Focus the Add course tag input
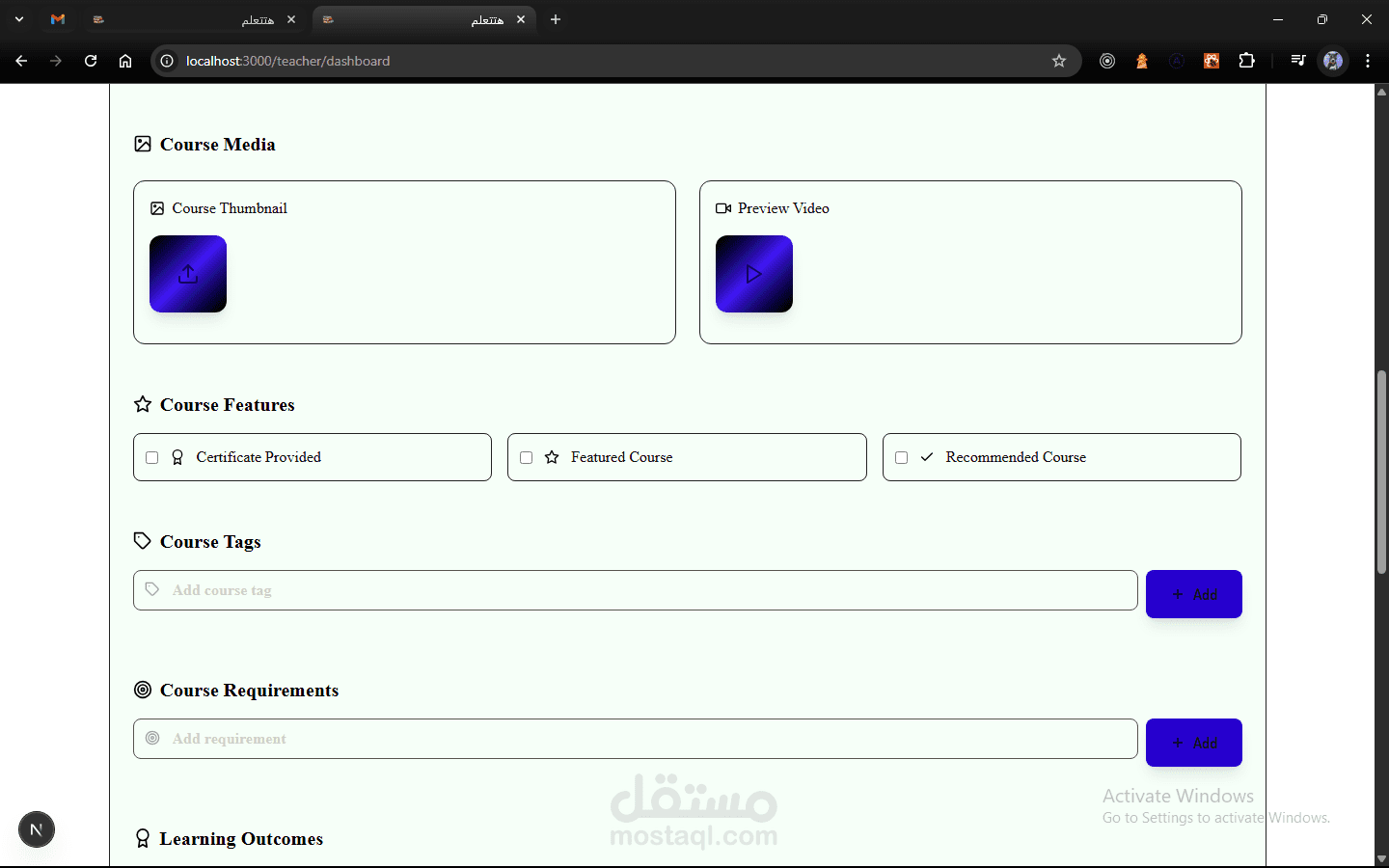 [x=636, y=590]
